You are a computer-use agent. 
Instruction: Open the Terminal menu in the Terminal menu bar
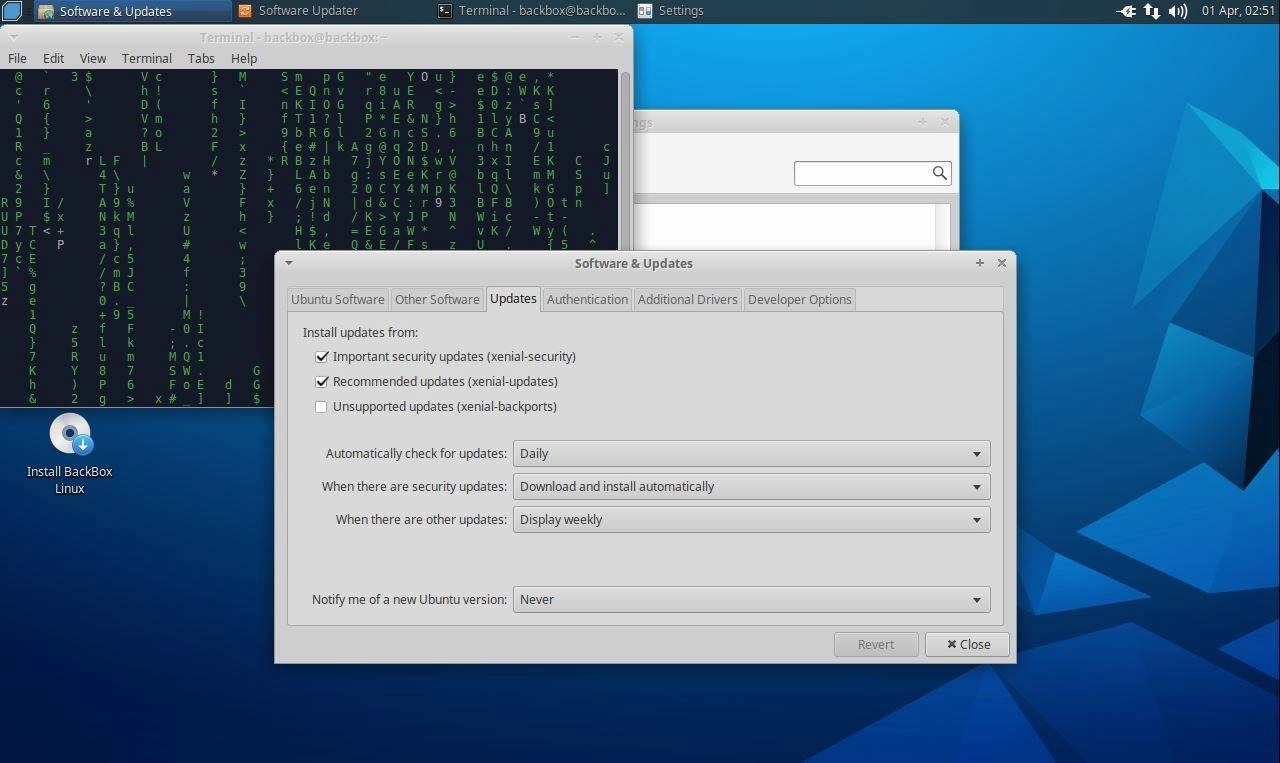click(147, 58)
